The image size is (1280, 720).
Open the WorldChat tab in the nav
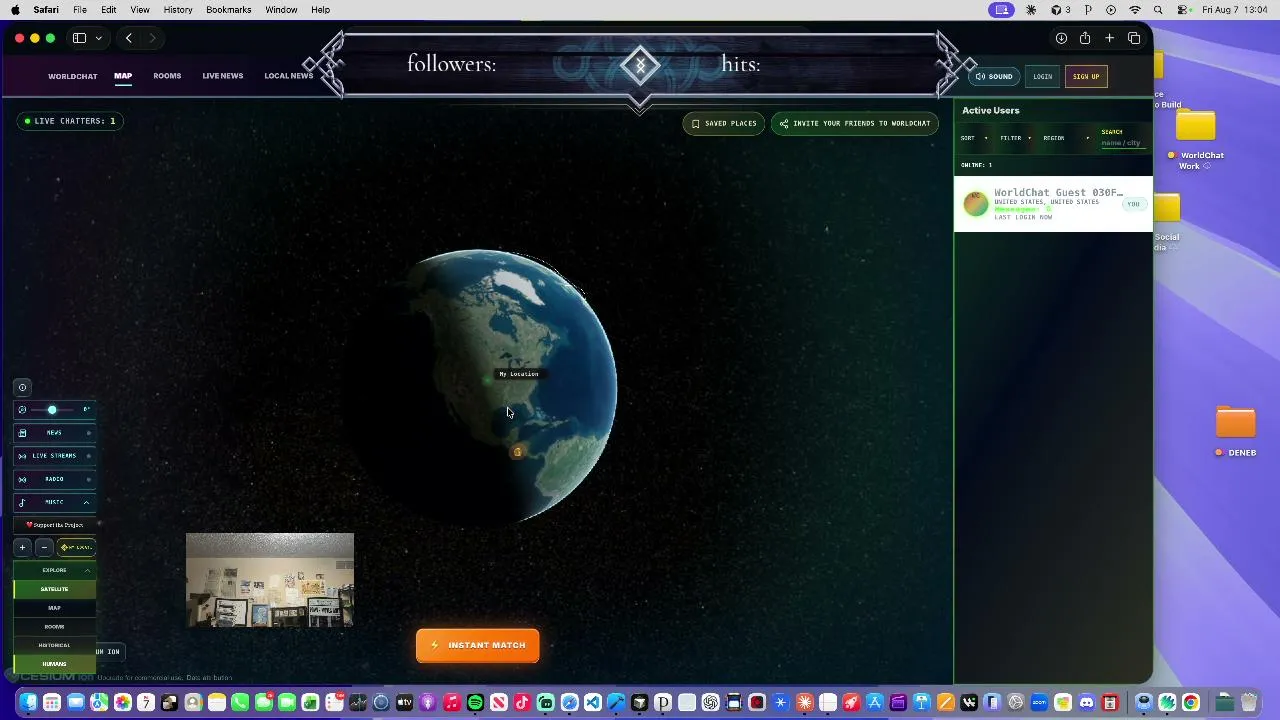(73, 76)
